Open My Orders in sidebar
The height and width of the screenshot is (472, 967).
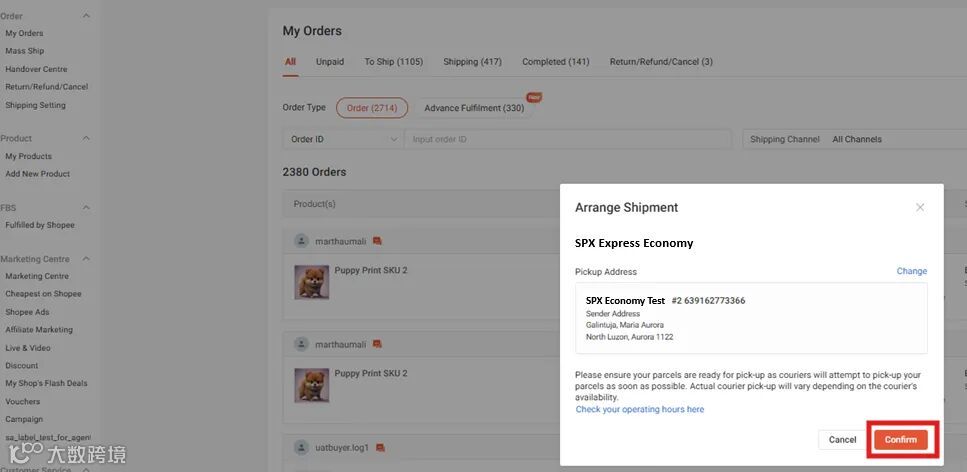(x=24, y=33)
